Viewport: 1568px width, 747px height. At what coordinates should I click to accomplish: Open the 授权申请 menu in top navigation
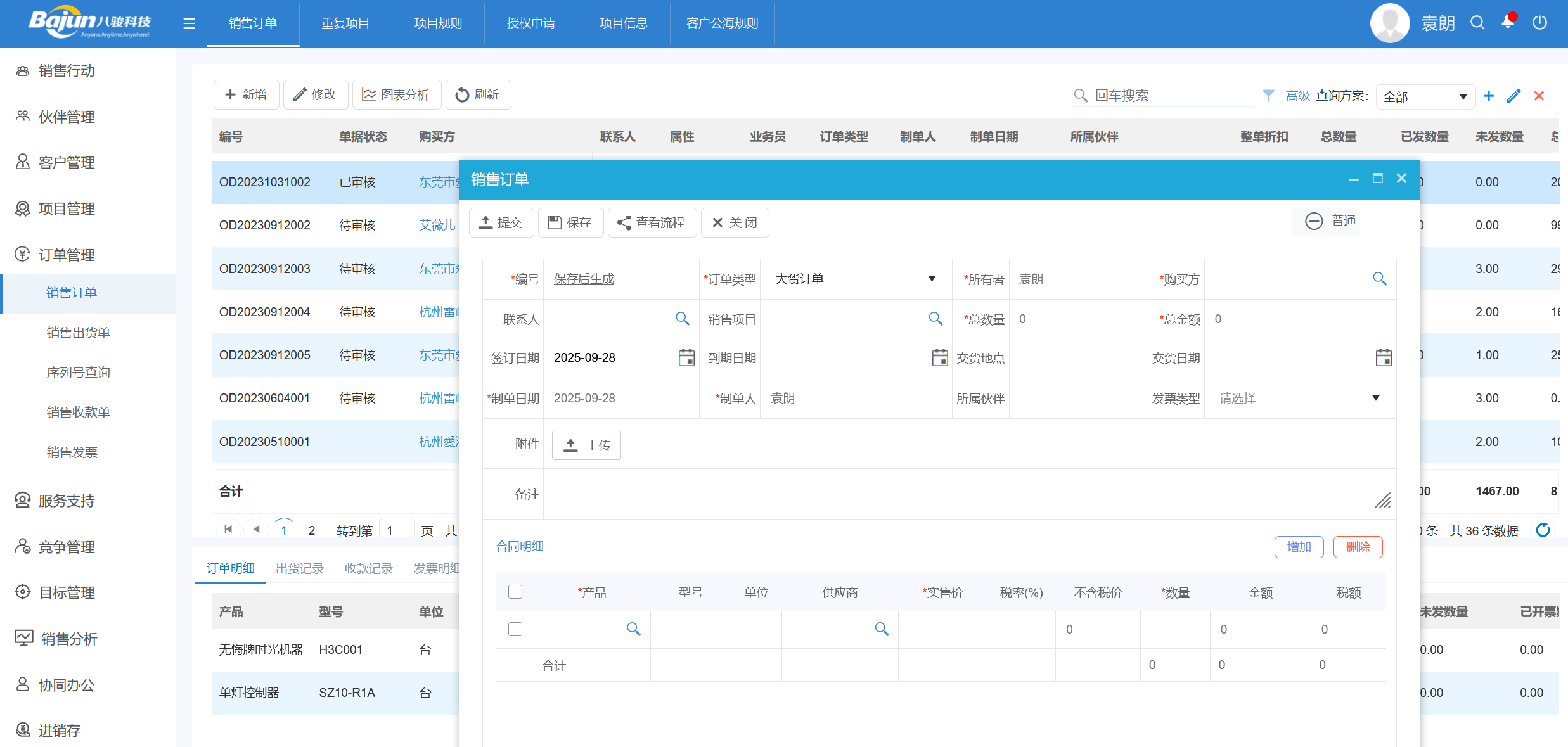(x=530, y=23)
